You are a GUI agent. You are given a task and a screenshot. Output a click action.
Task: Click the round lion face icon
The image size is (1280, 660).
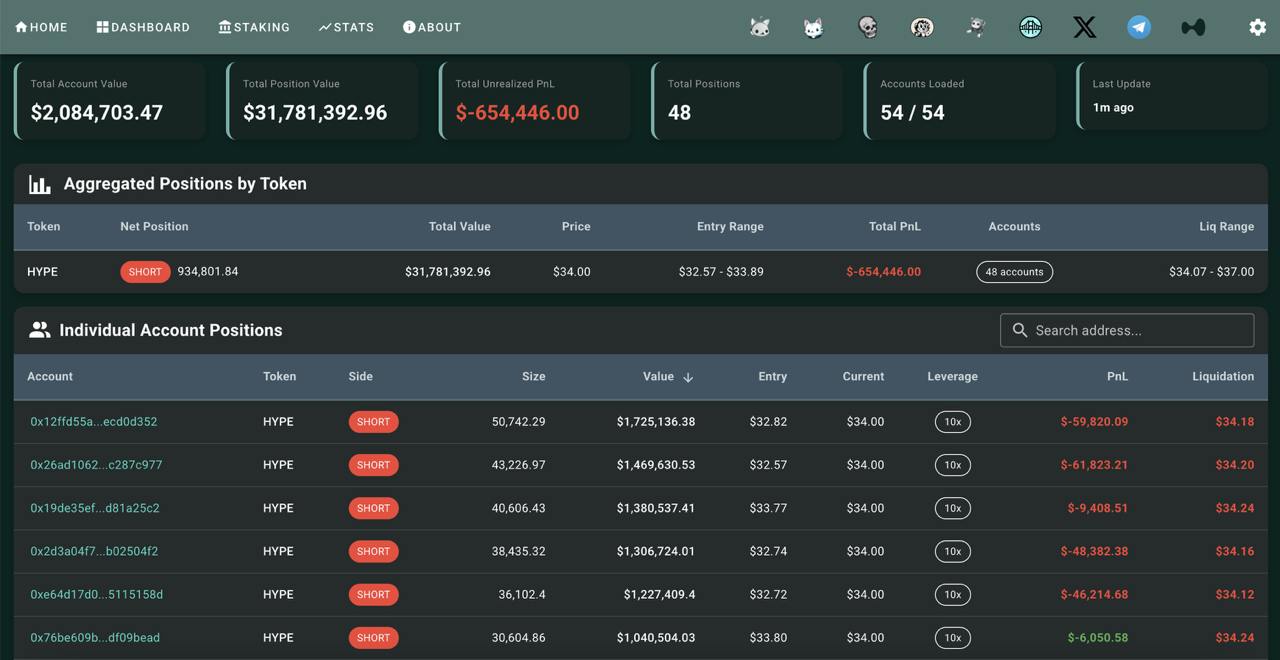click(922, 27)
